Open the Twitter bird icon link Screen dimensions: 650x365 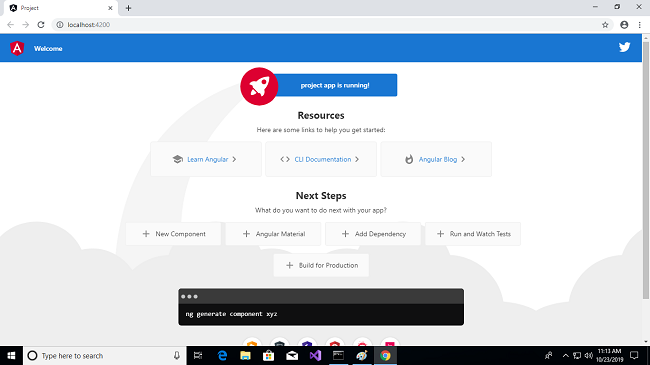(x=624, y=47)
